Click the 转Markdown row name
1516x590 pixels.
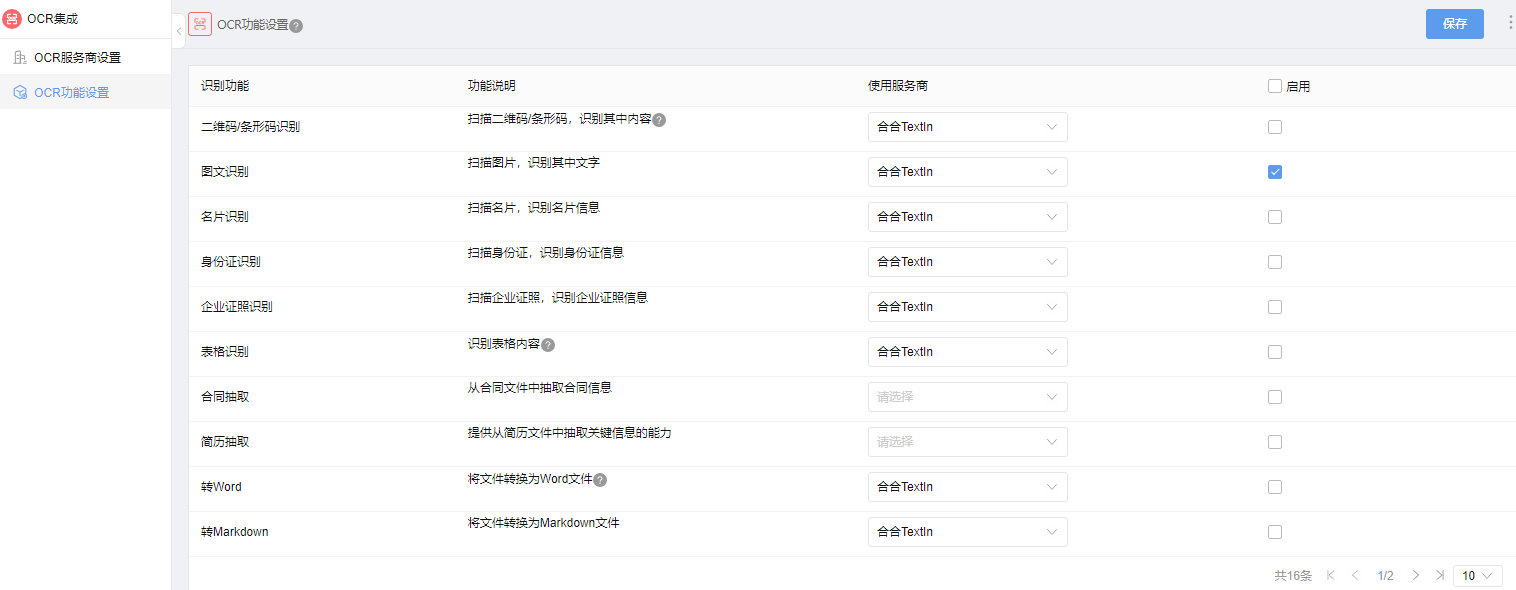click(235, 532)
